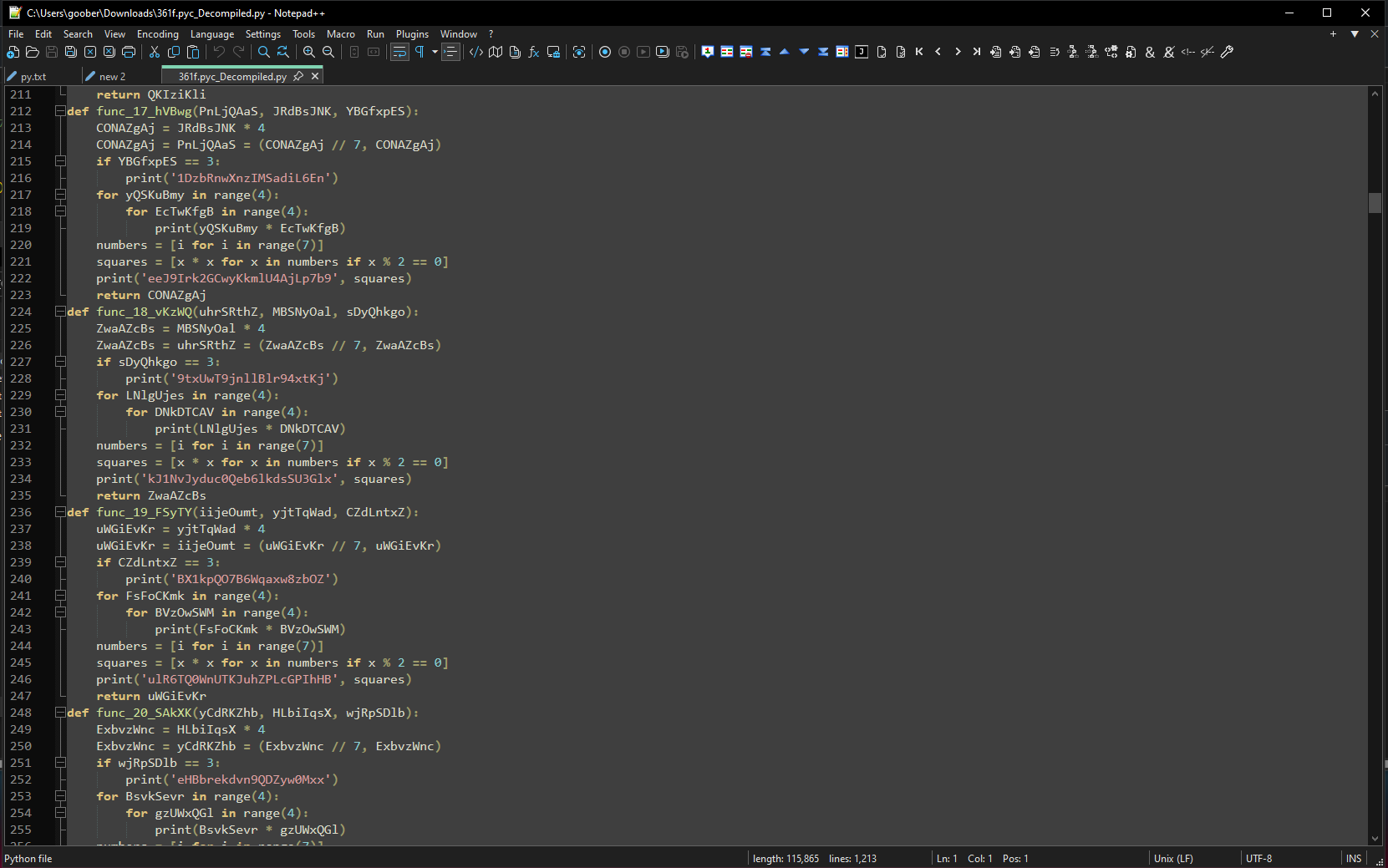Click the plus button at top right

click(1333, 34)
